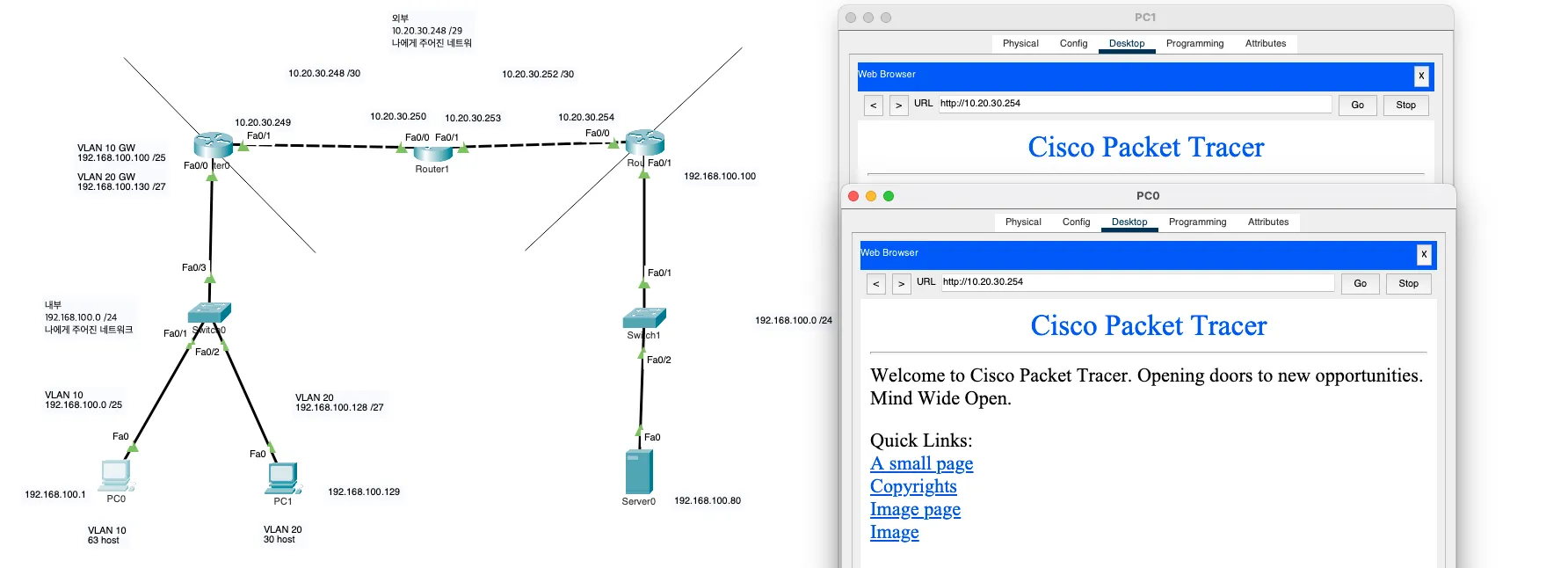This screenshot has height=568, width=1568.
Task: Select the '10.20.30.248 /30' network label
Action: (x=324, y=74)
